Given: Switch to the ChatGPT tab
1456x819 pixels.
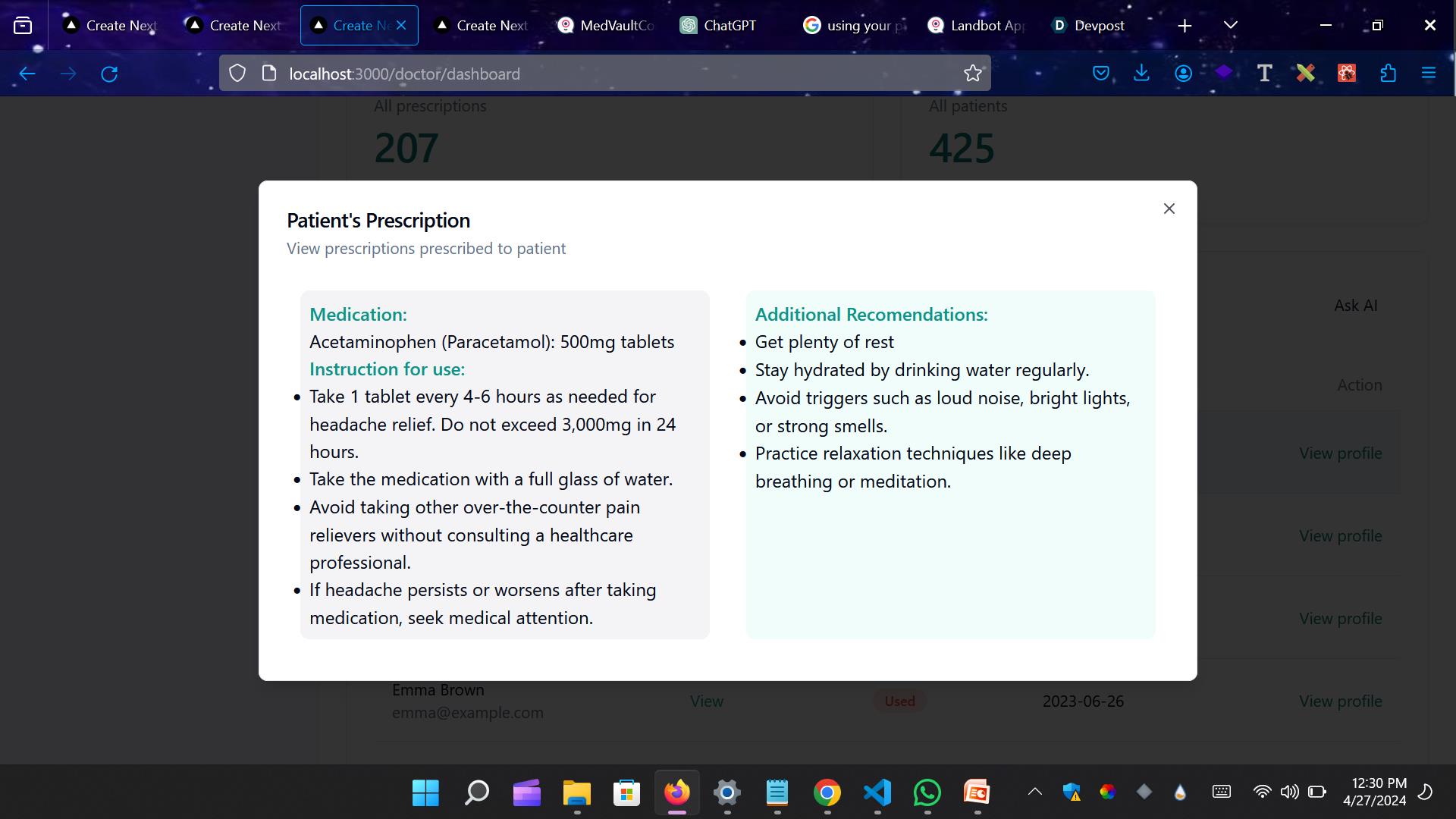Looking at the screenshot, I should 728,25.
